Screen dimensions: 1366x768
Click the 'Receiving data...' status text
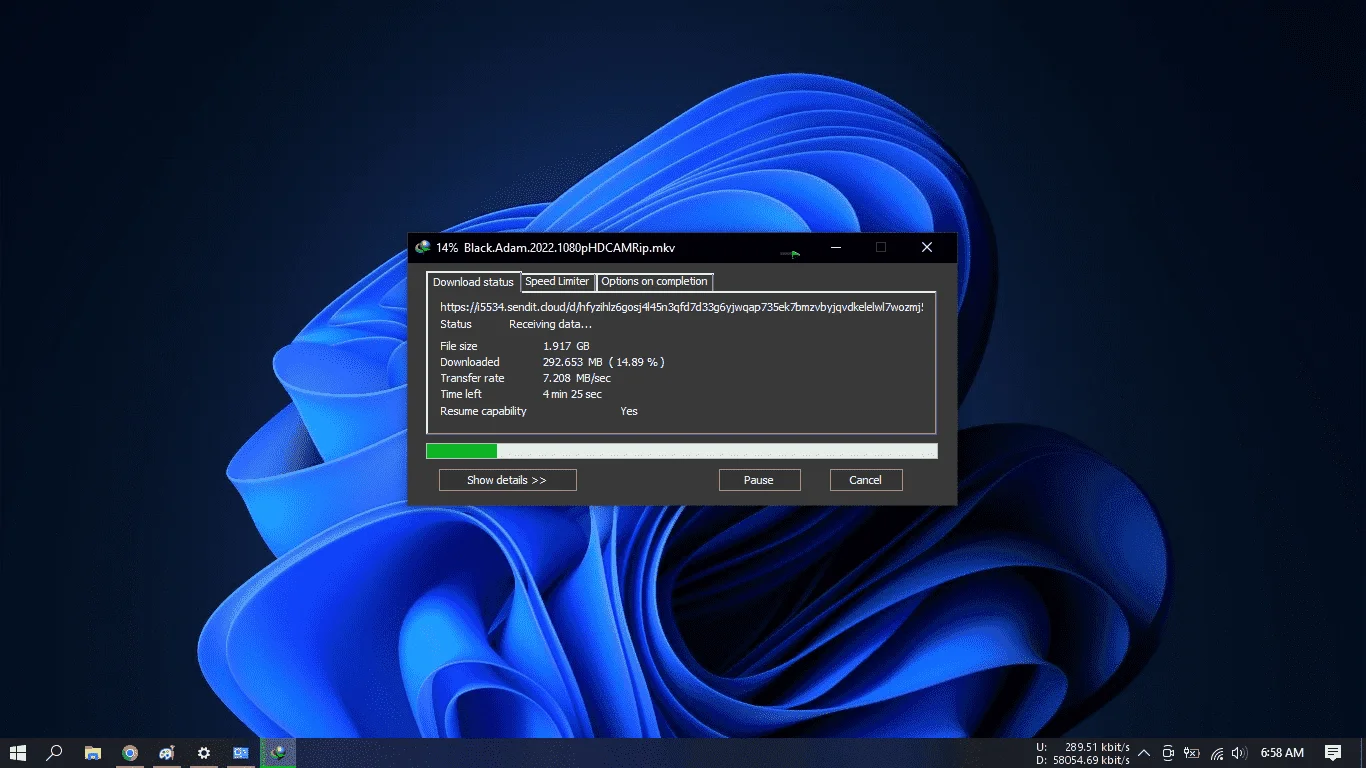550,324
